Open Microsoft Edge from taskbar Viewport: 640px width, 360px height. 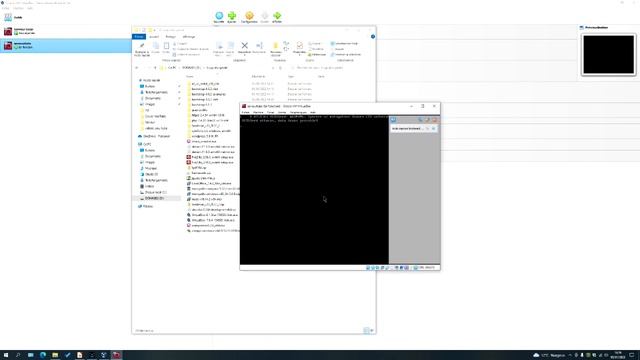pyautogui.click(x=43, y=355)
